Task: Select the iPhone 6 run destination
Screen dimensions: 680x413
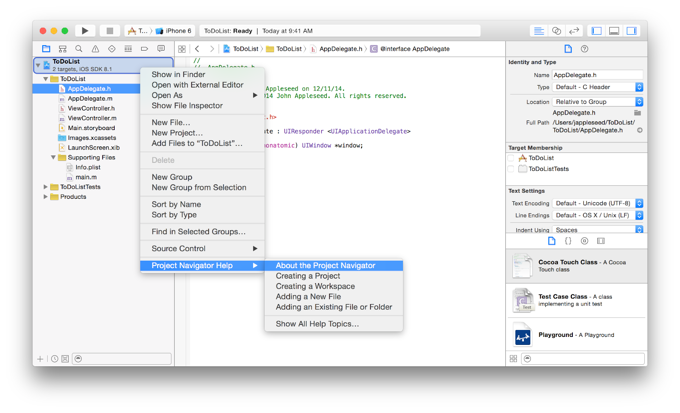Action: tap(173, 30)
